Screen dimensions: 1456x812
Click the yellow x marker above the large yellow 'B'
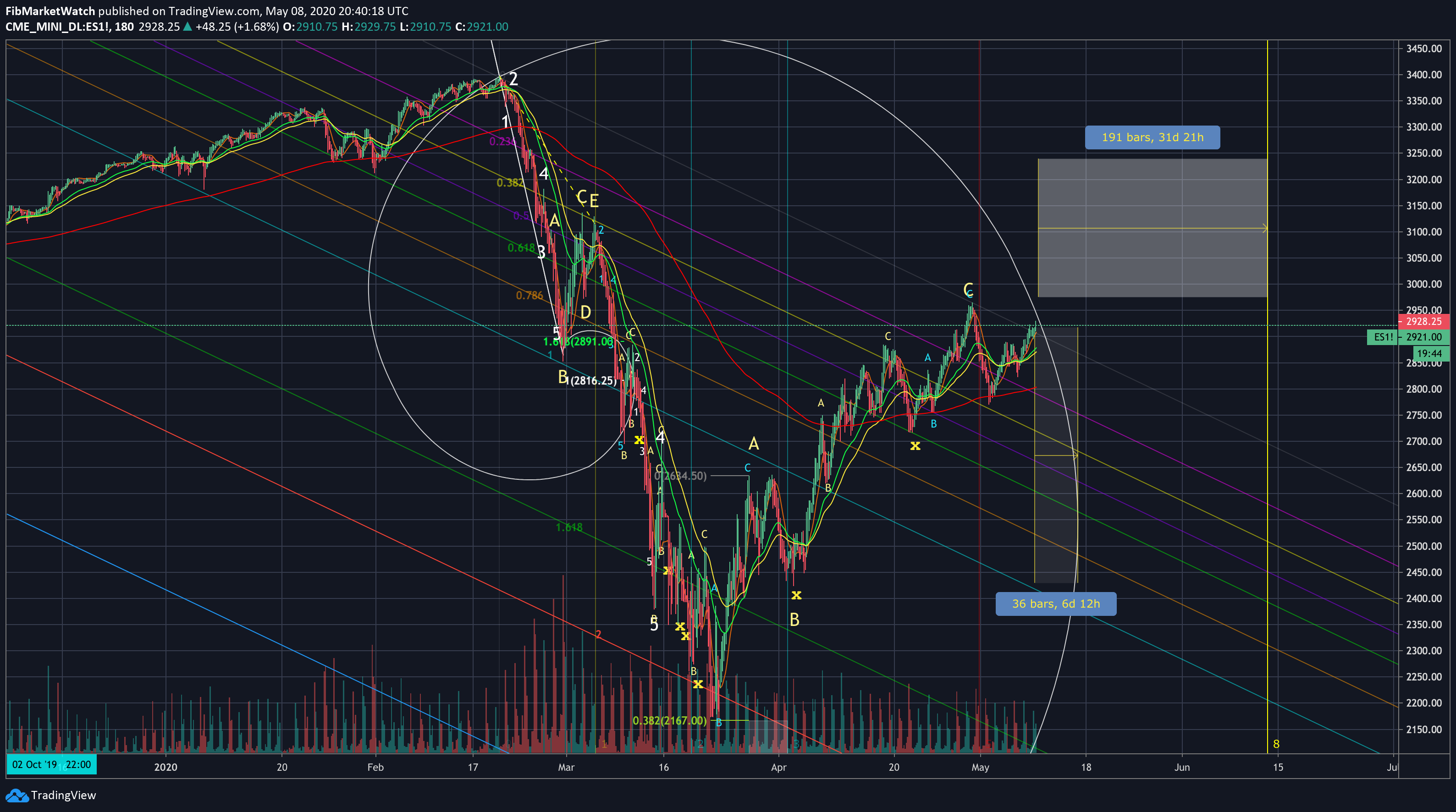pyautogui.click(x=796, y=595)
